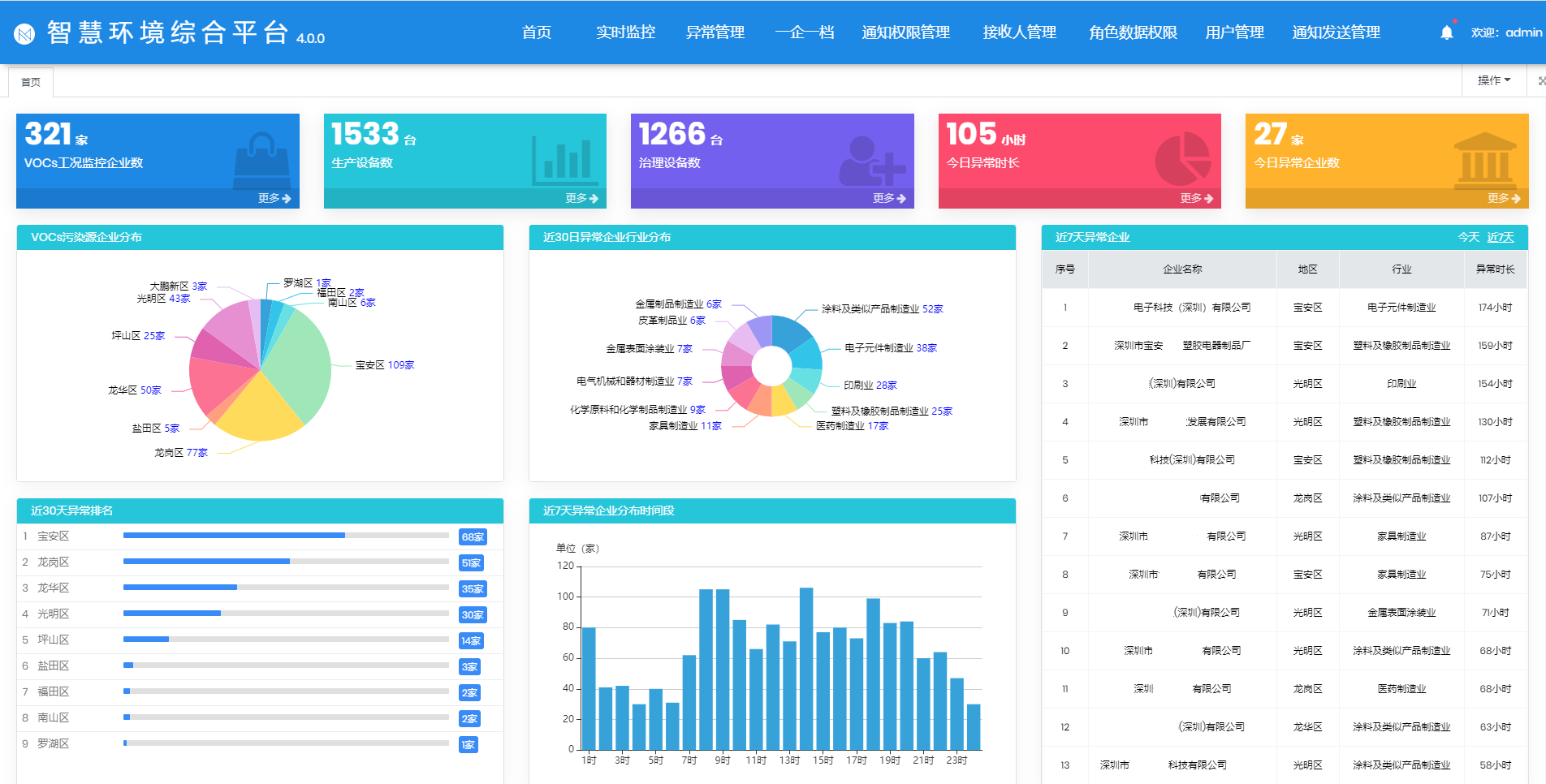This screenshot has width=1546, height=784.
Task: Click the shopping bag icon on VOCs card
Action: 261,159
